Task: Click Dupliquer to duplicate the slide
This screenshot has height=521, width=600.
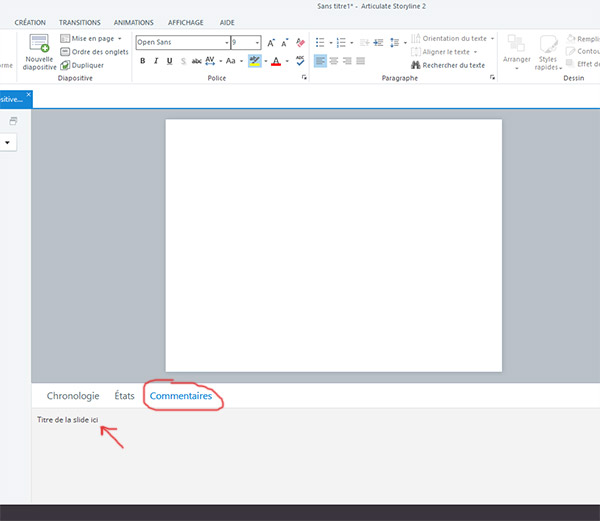Action: pos(82,65)
